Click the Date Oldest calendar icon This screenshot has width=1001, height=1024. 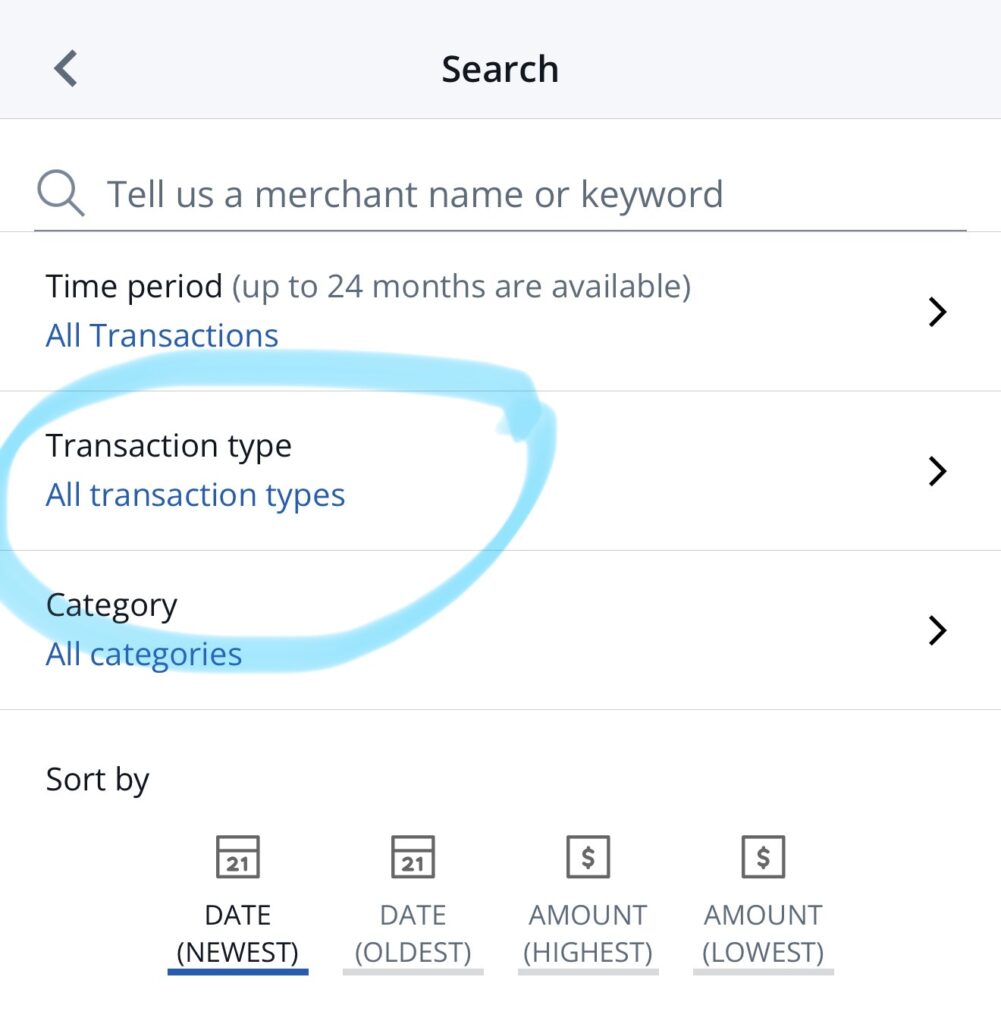tap(413, 858)
